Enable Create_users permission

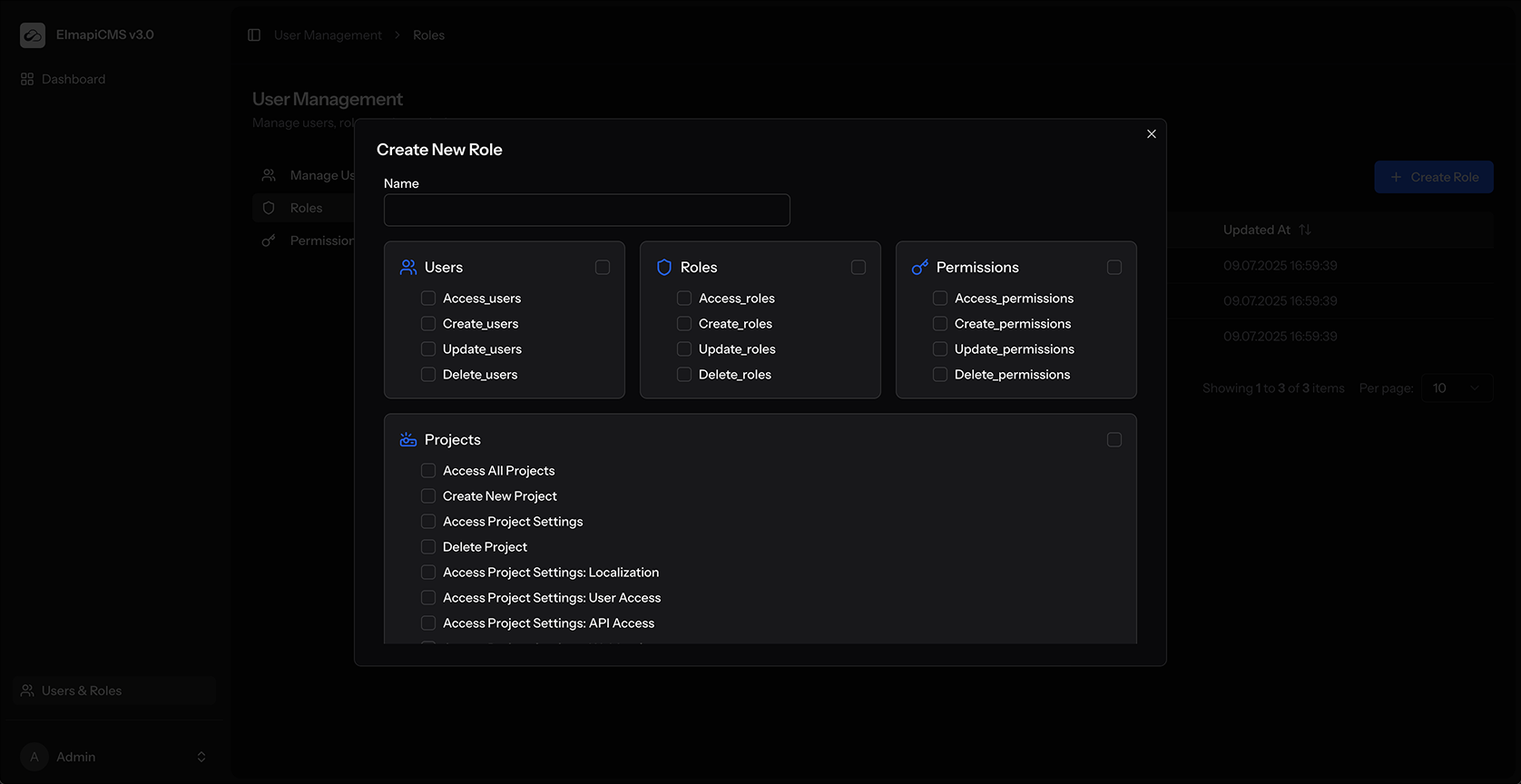click(428, 323)
